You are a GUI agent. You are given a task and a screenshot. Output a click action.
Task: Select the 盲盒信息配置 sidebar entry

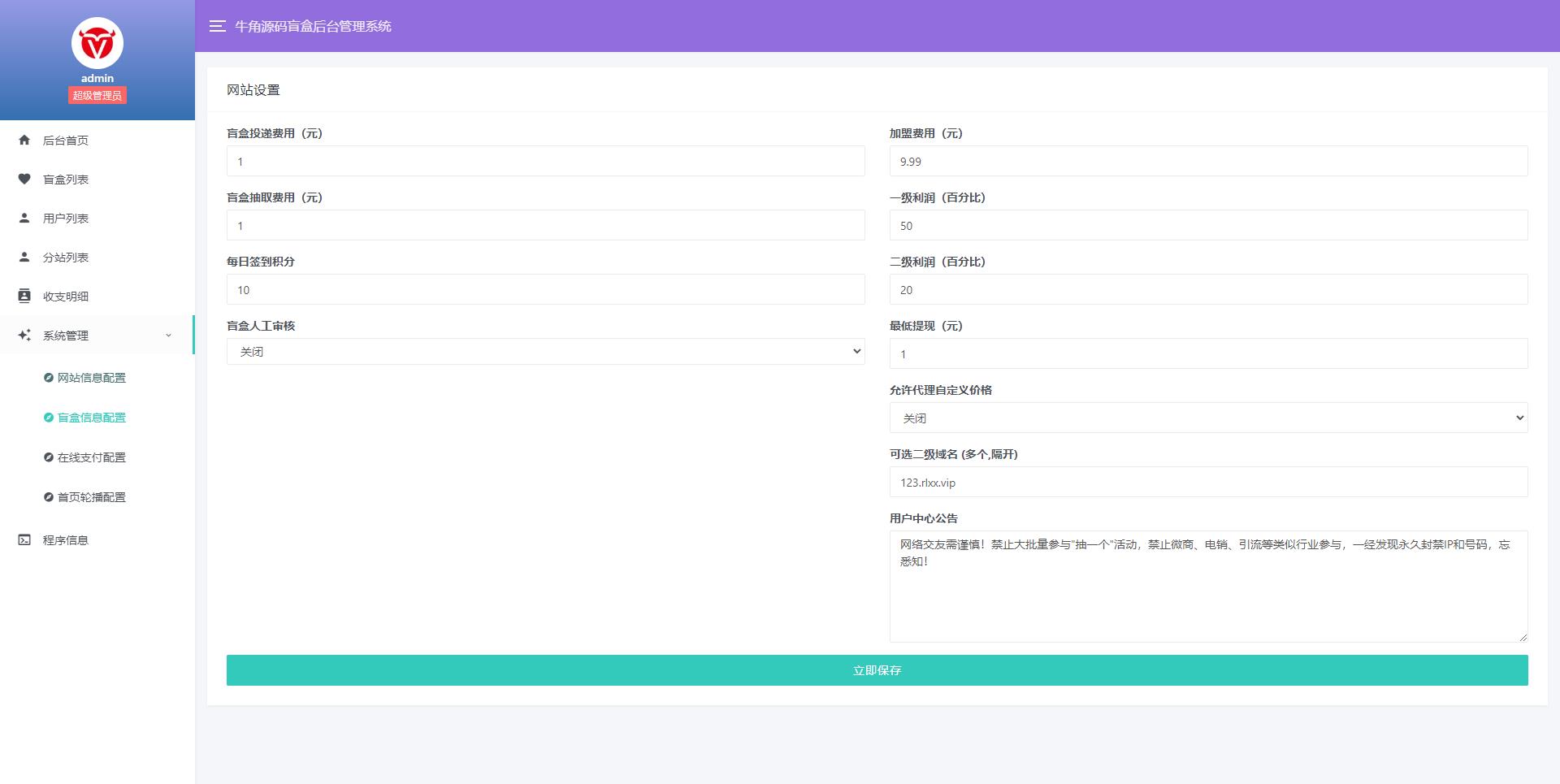point(90,418)
